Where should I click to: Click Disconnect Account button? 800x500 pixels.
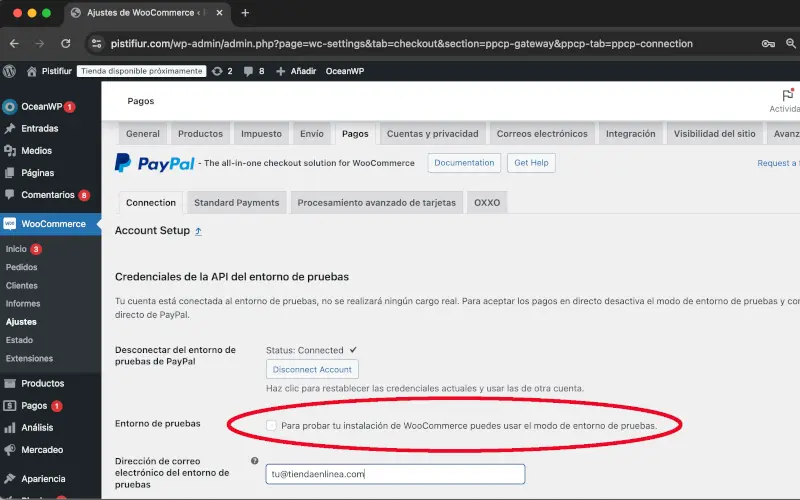coord(312,369)
